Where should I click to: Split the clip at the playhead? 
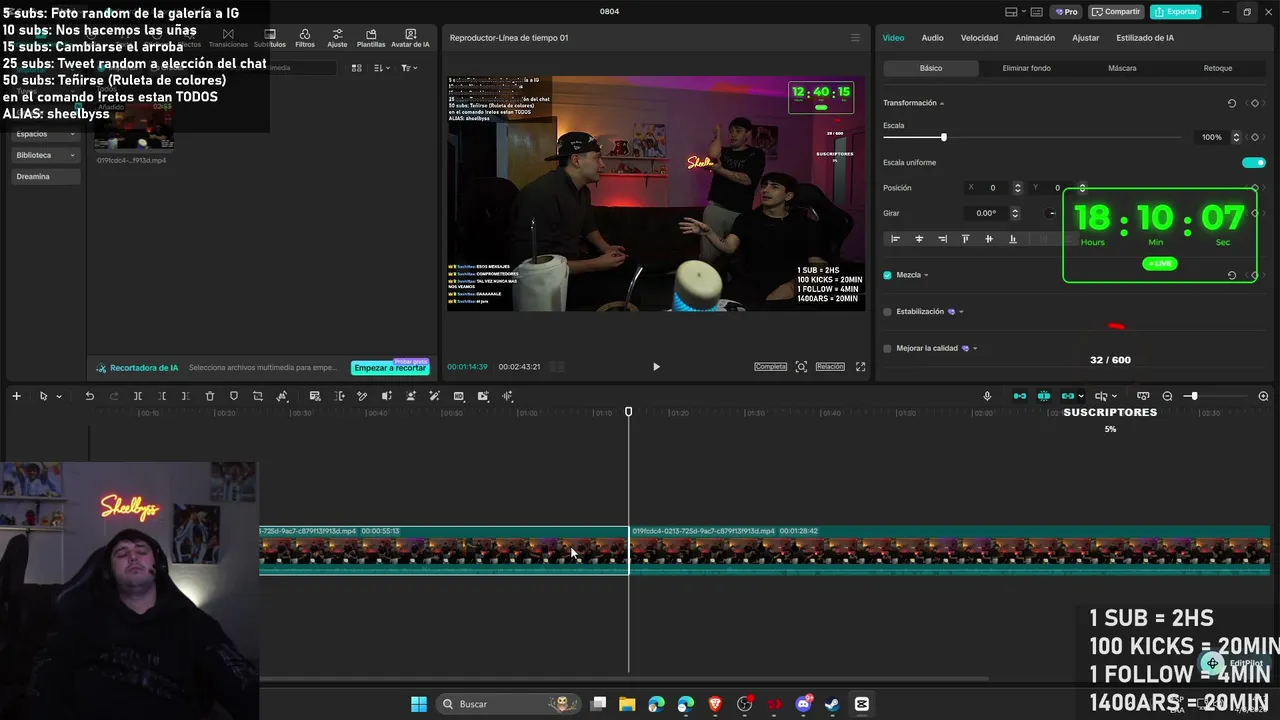pos(138,396)
